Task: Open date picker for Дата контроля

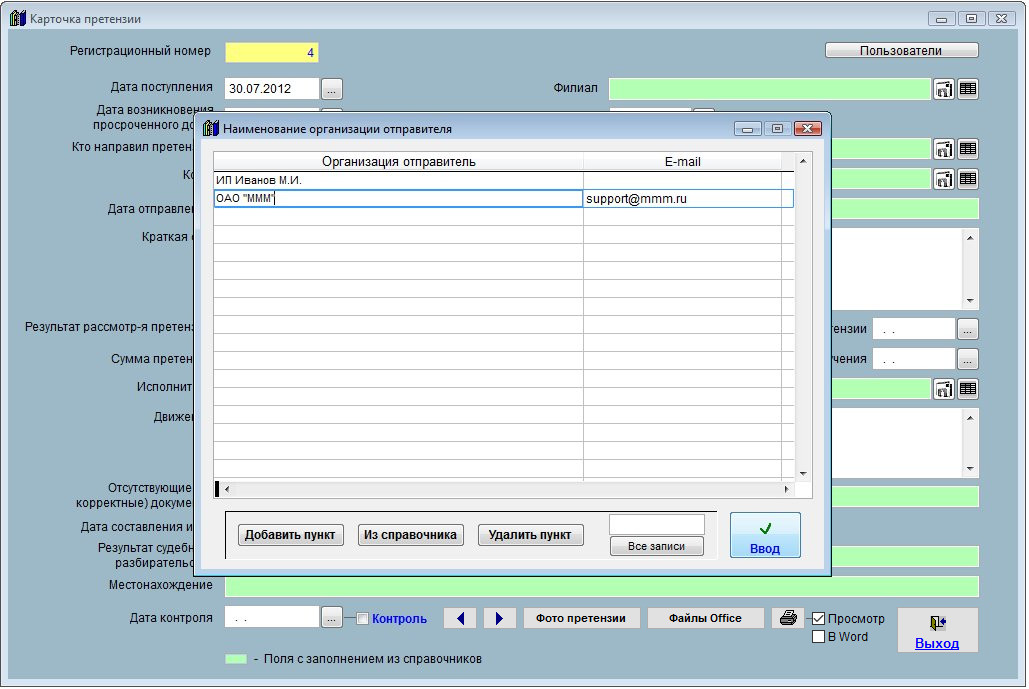Action: pos(331,619)
